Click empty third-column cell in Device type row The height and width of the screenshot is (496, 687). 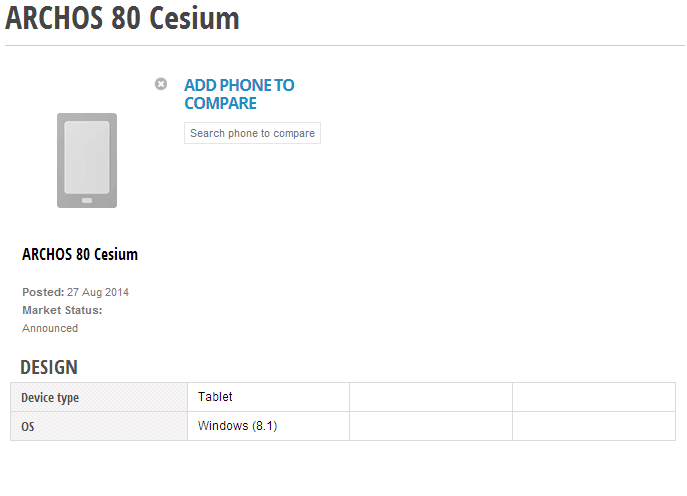click(431, 397)
